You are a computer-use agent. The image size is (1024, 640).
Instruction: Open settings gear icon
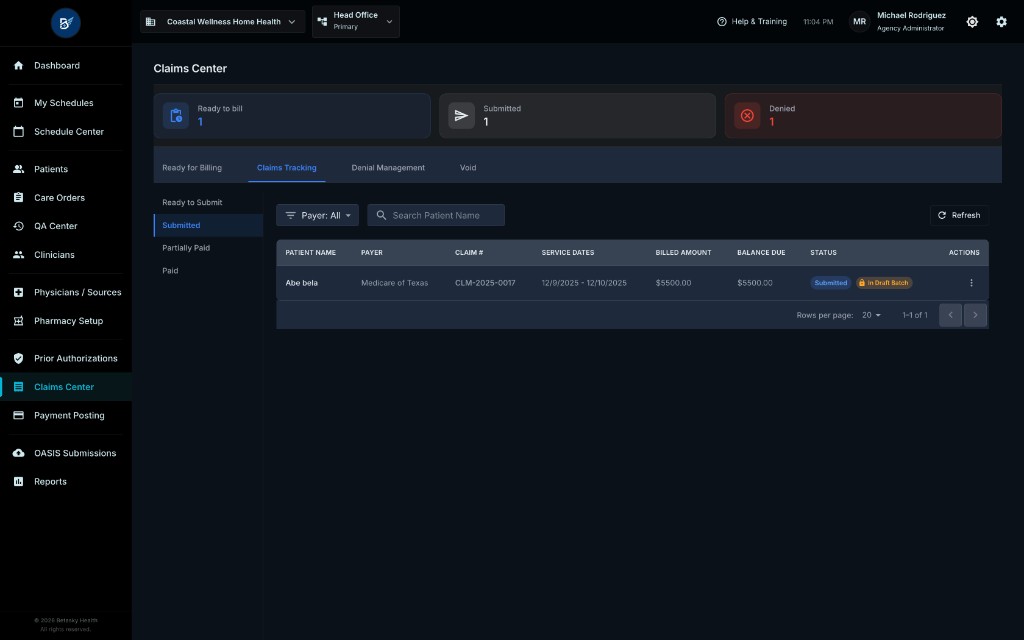point(1001,22)
